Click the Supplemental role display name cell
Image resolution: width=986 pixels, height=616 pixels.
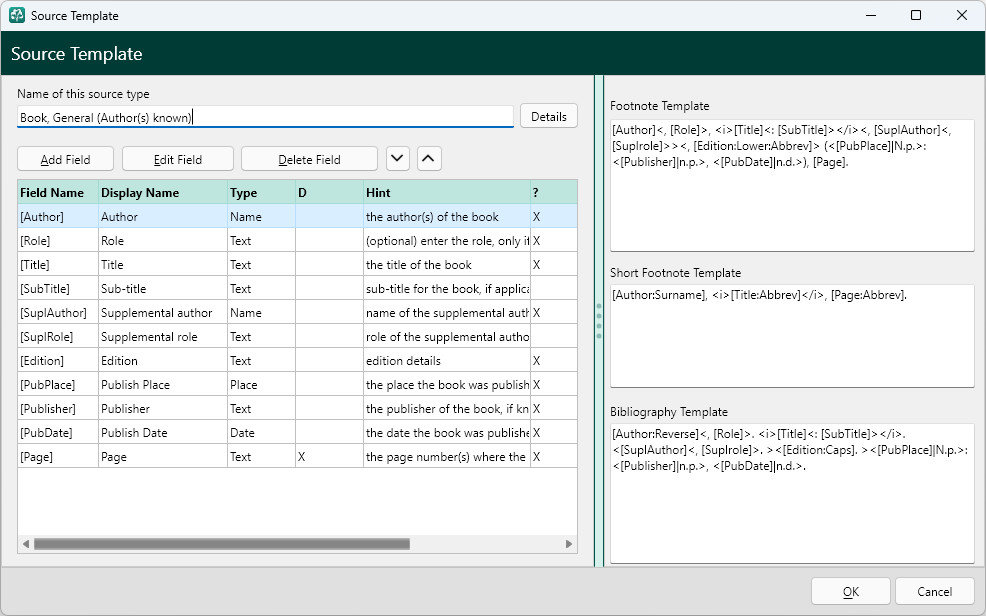163,336
